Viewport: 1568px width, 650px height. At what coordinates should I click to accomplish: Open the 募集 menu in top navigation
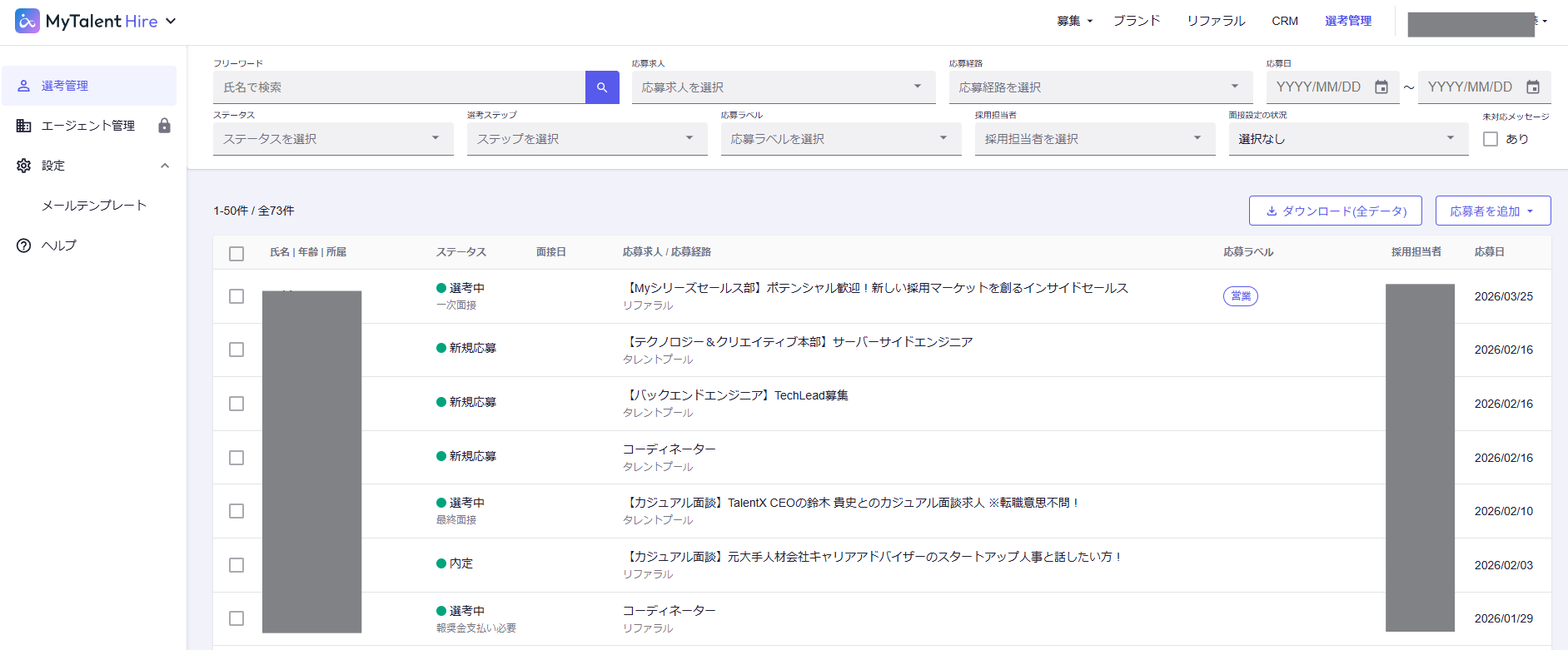pyautogui.click(x=1074, y=21)
